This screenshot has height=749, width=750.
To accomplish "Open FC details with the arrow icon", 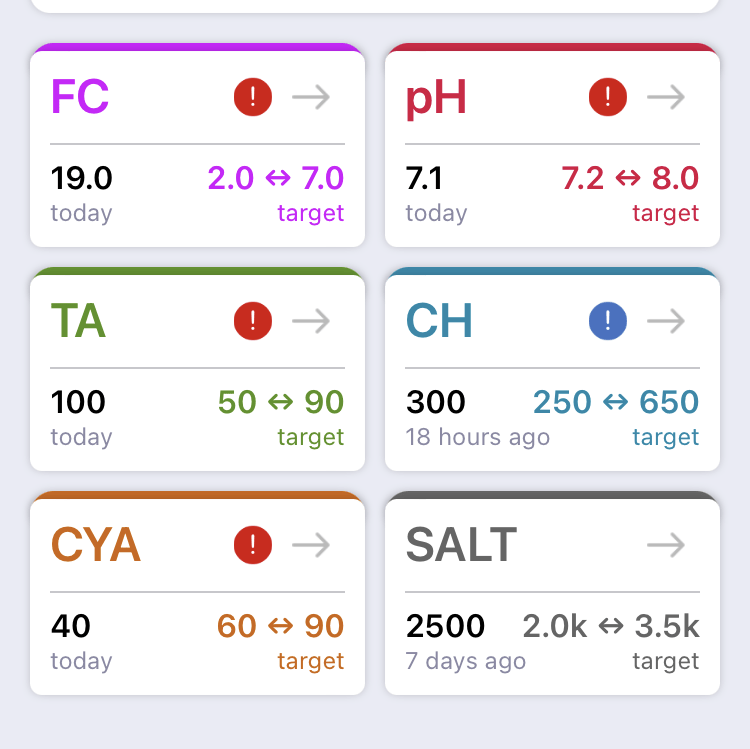I will [311, 97].
